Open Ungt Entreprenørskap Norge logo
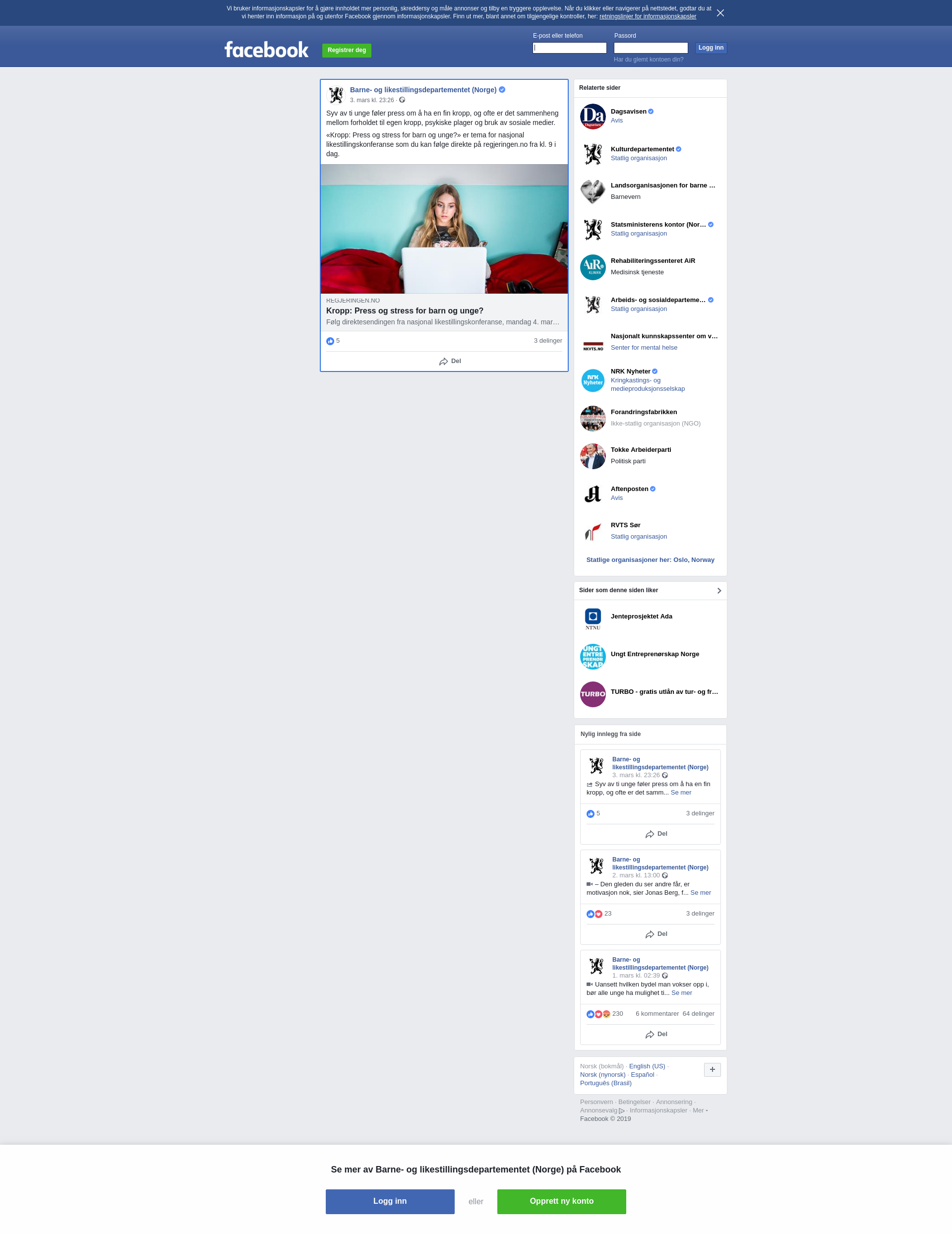 tap(593, 657)
